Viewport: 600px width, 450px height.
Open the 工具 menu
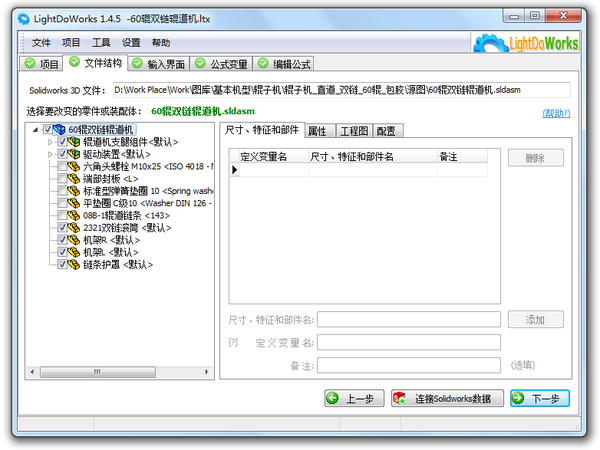click(x=101, y=42)
